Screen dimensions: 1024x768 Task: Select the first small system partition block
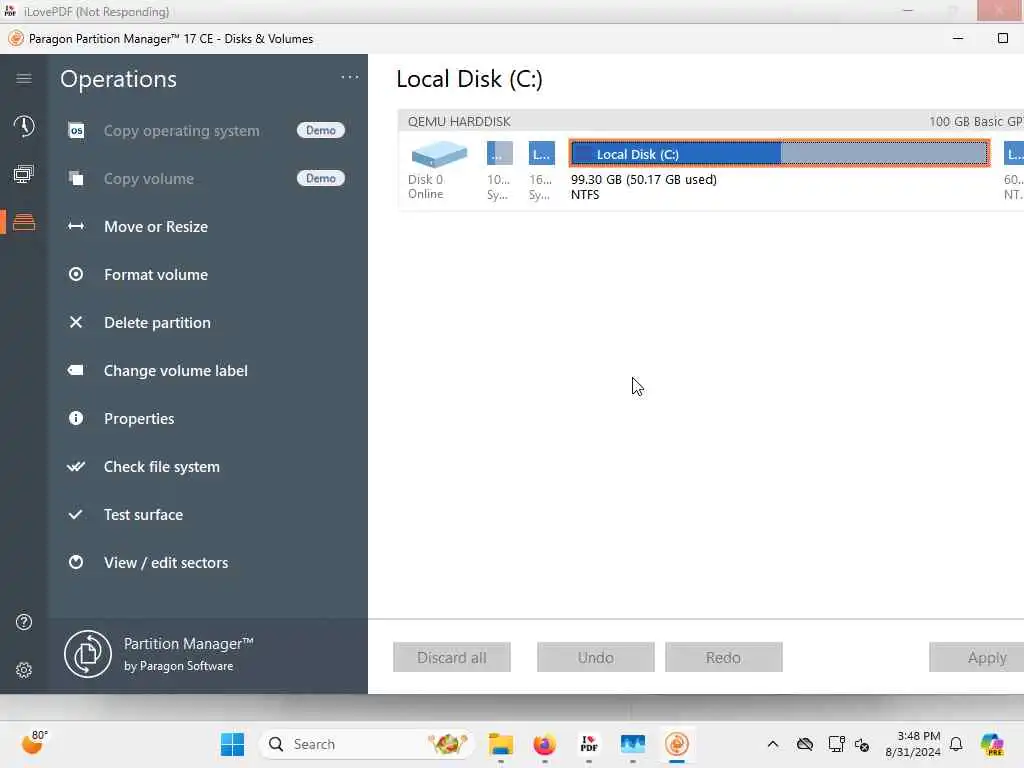click(x=500, y=153)
